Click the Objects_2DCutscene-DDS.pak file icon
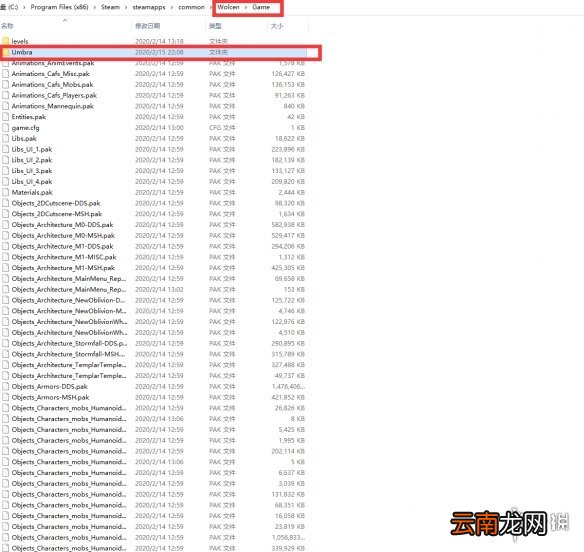The width and height of the screenshot is (584, 552). coord(6,203)
